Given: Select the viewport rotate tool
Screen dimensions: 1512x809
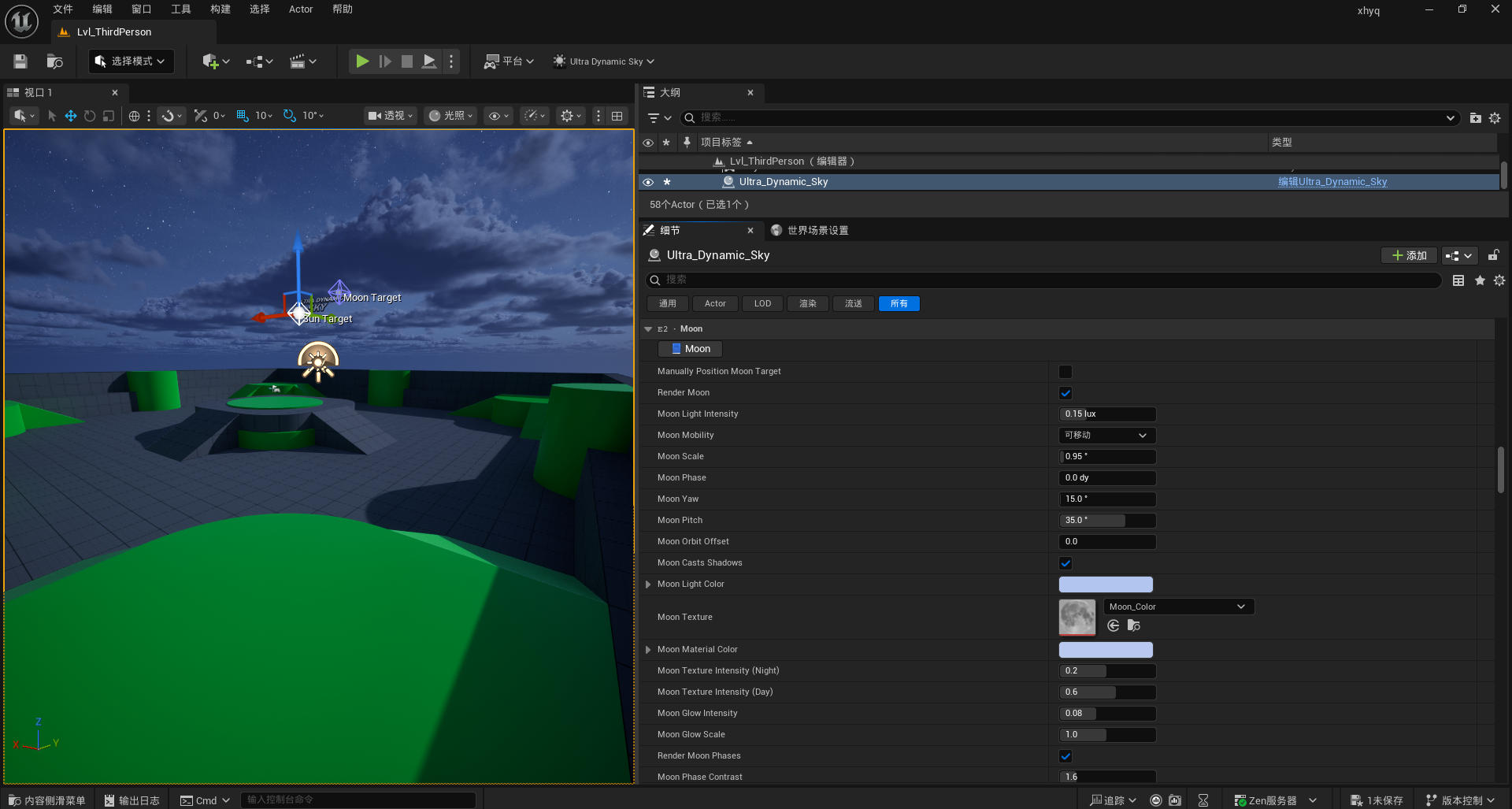Looking at the screenshot, I should pyautogui.click(x=90, y=116).
